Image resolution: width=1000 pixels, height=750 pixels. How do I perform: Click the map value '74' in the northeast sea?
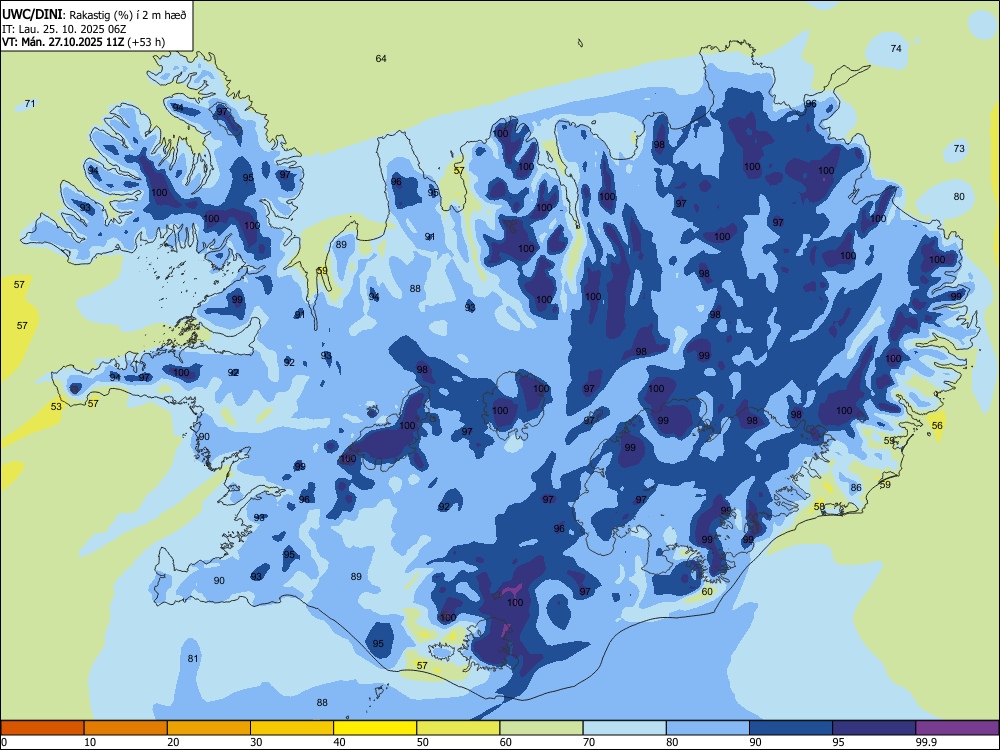(x=896, y=48)
